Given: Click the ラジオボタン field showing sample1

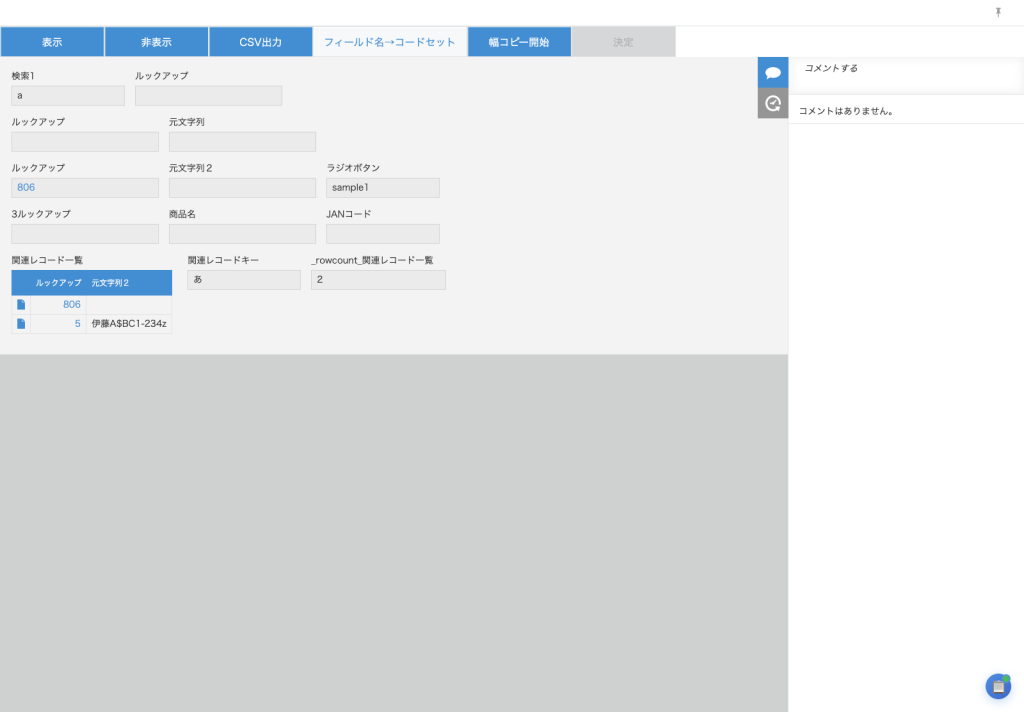Looking at the screenshot, I should pyautogui.click(x=382, y=188).
